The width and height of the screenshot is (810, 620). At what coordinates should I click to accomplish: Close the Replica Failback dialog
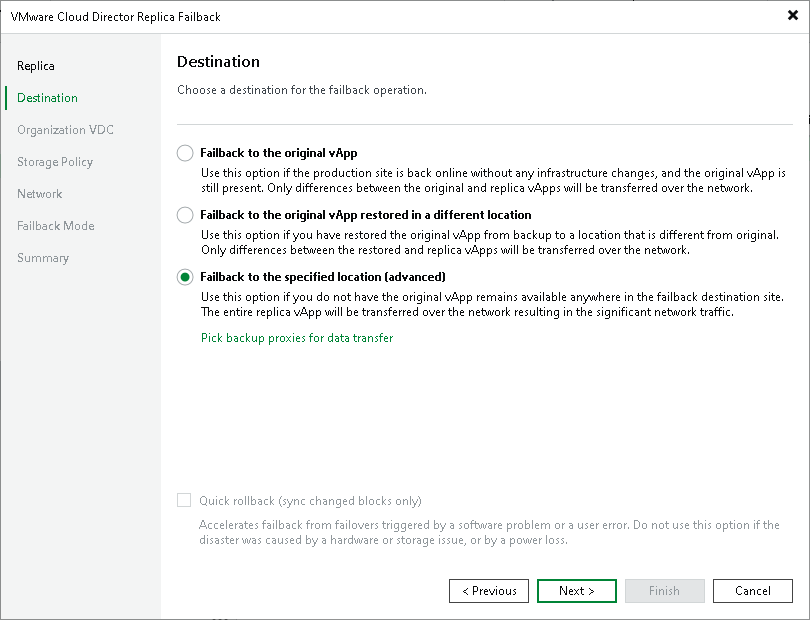point(793,16)
